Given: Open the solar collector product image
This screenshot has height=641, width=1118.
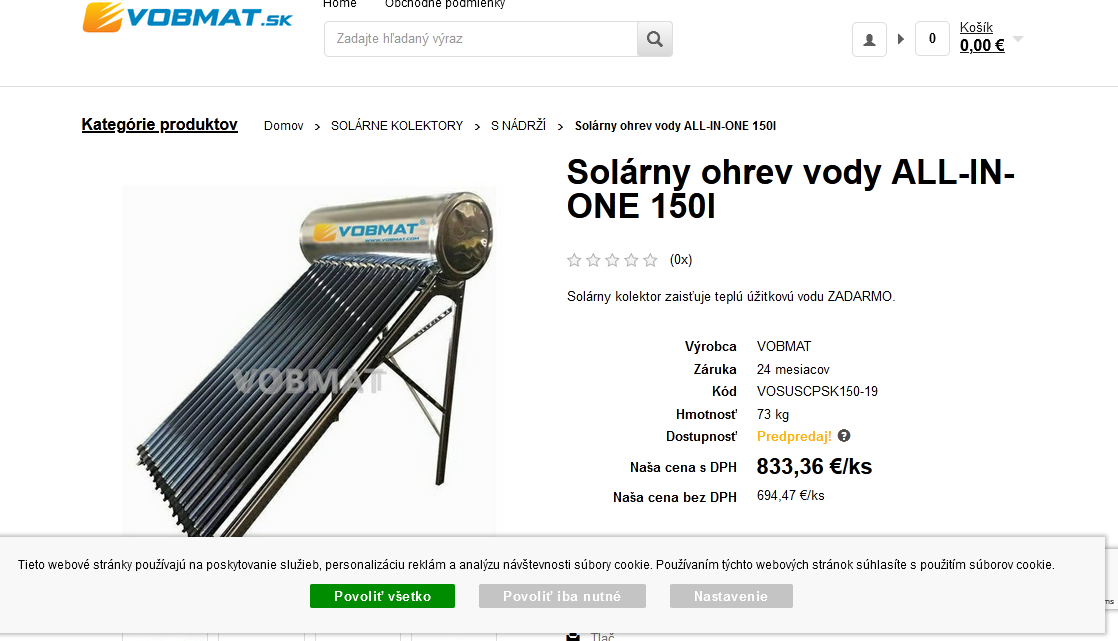Looking at the screenshot, I should [x=309, y=361].
